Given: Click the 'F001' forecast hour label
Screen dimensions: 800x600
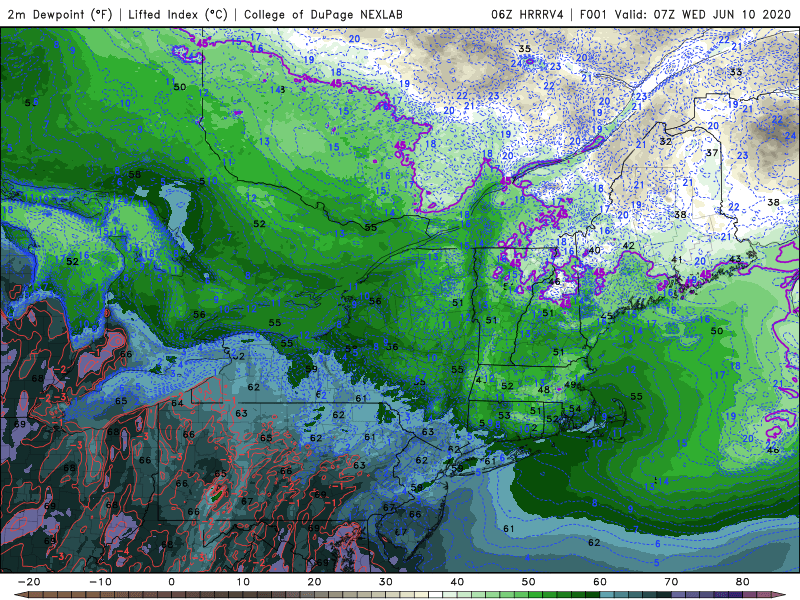Looking at the screenshot, I should point(594,14).
